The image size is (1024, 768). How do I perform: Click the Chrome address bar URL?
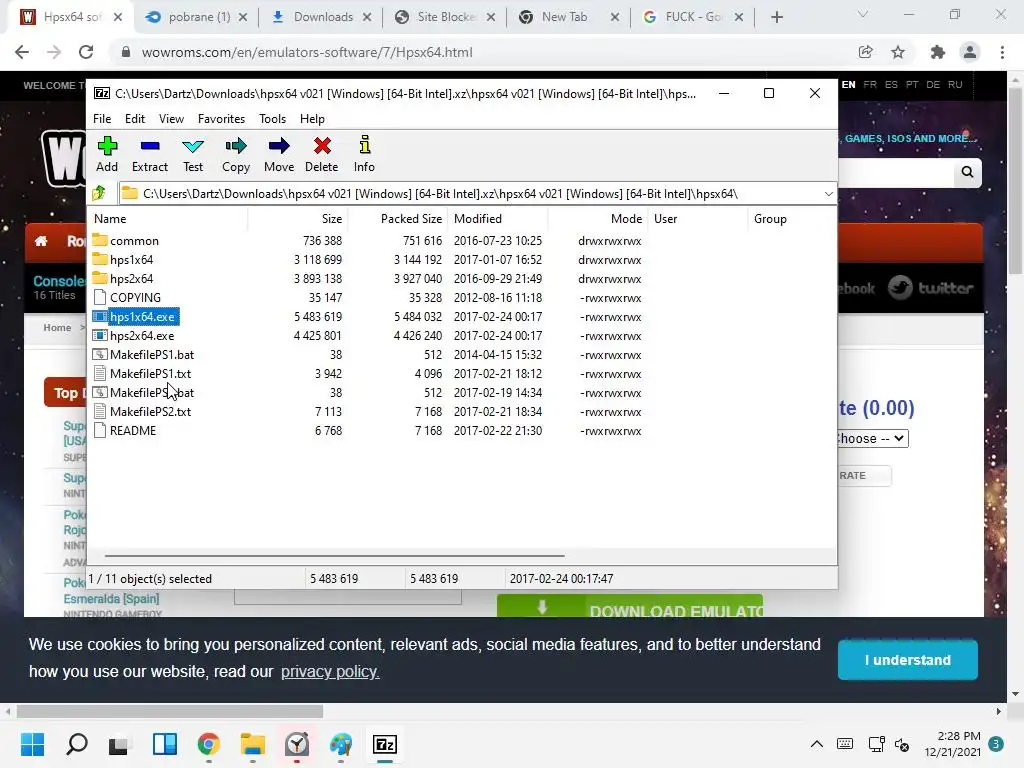pyautogui.click(x=307, y=52)
